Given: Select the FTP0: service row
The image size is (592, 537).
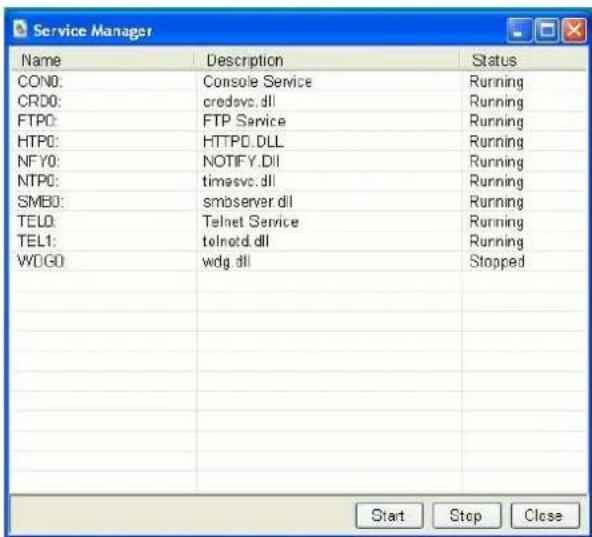Looking at the screenshot, I should point(298,121).
